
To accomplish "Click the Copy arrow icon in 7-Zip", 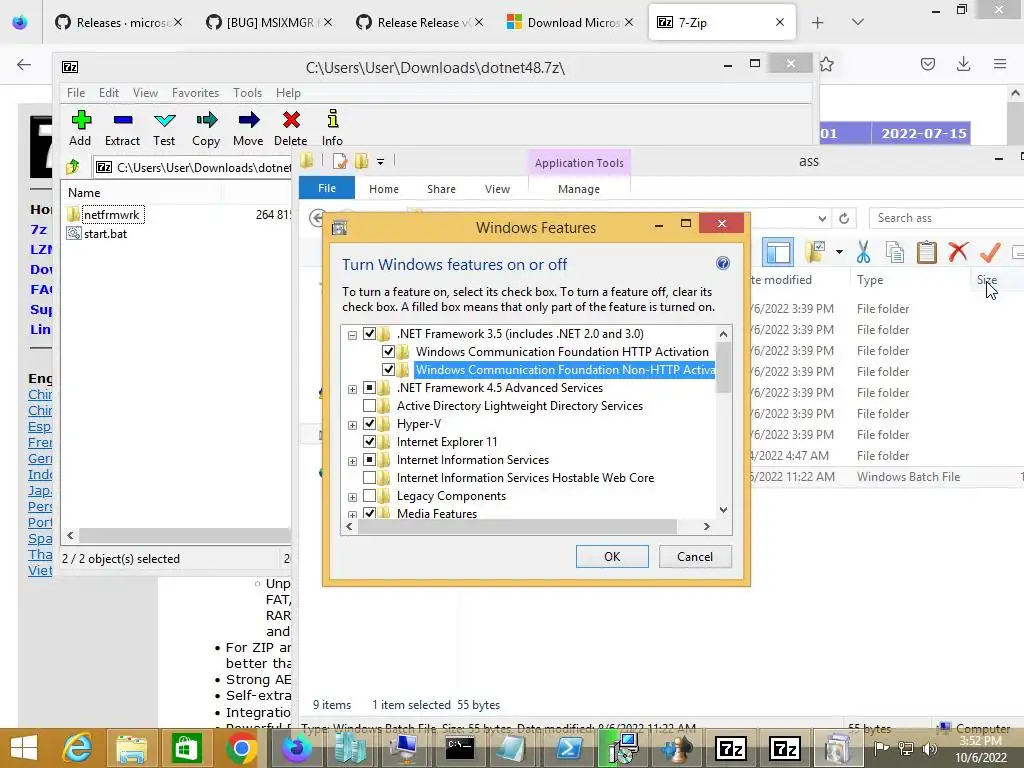I will [x=206, y=120].
